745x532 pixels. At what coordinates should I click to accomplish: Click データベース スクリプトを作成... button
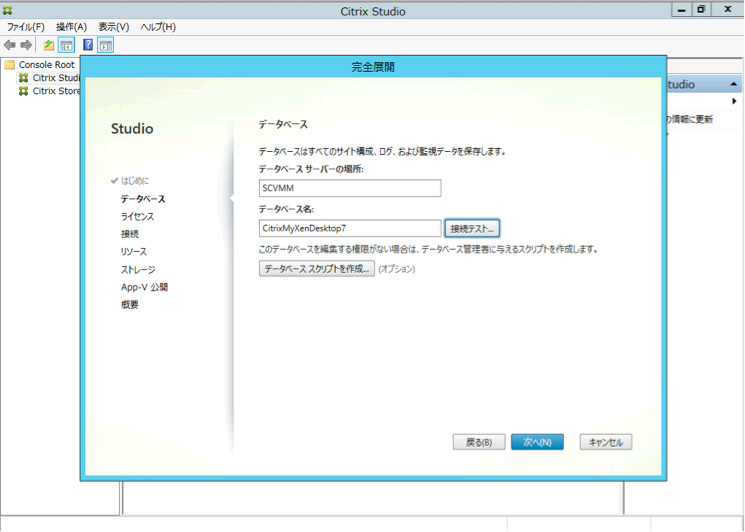point(316,269)
